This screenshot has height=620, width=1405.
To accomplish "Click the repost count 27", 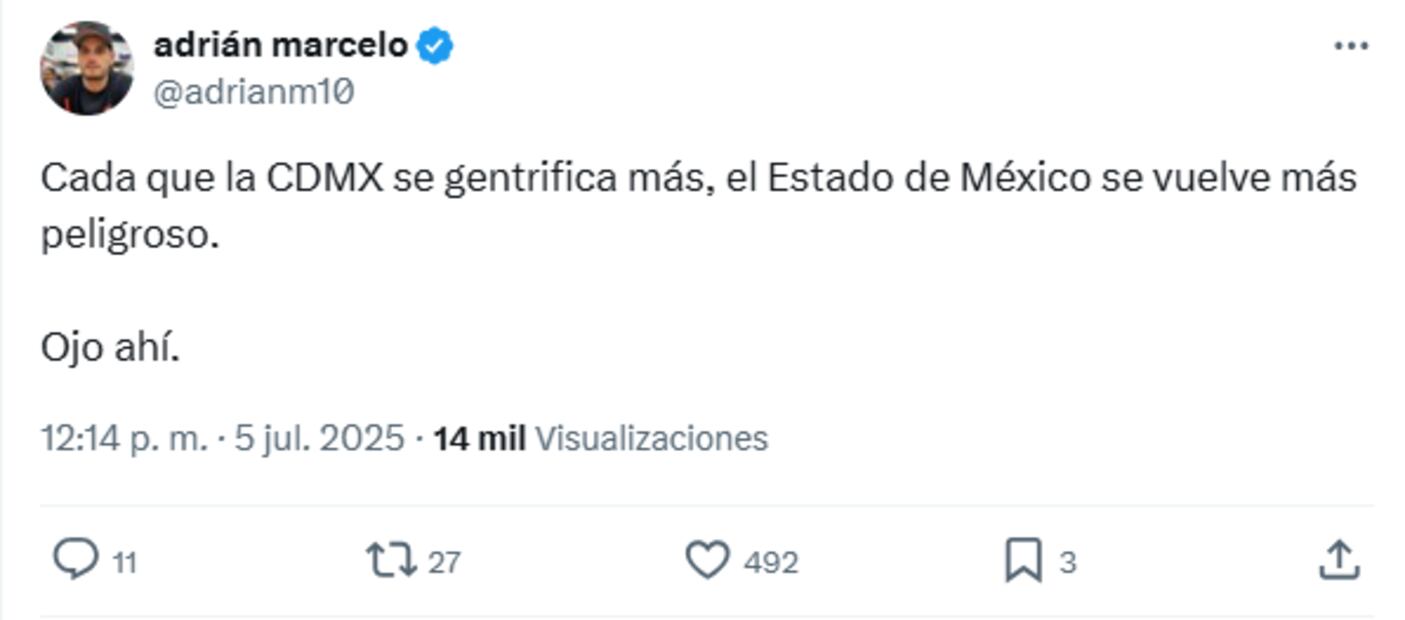I will (444, 563).
